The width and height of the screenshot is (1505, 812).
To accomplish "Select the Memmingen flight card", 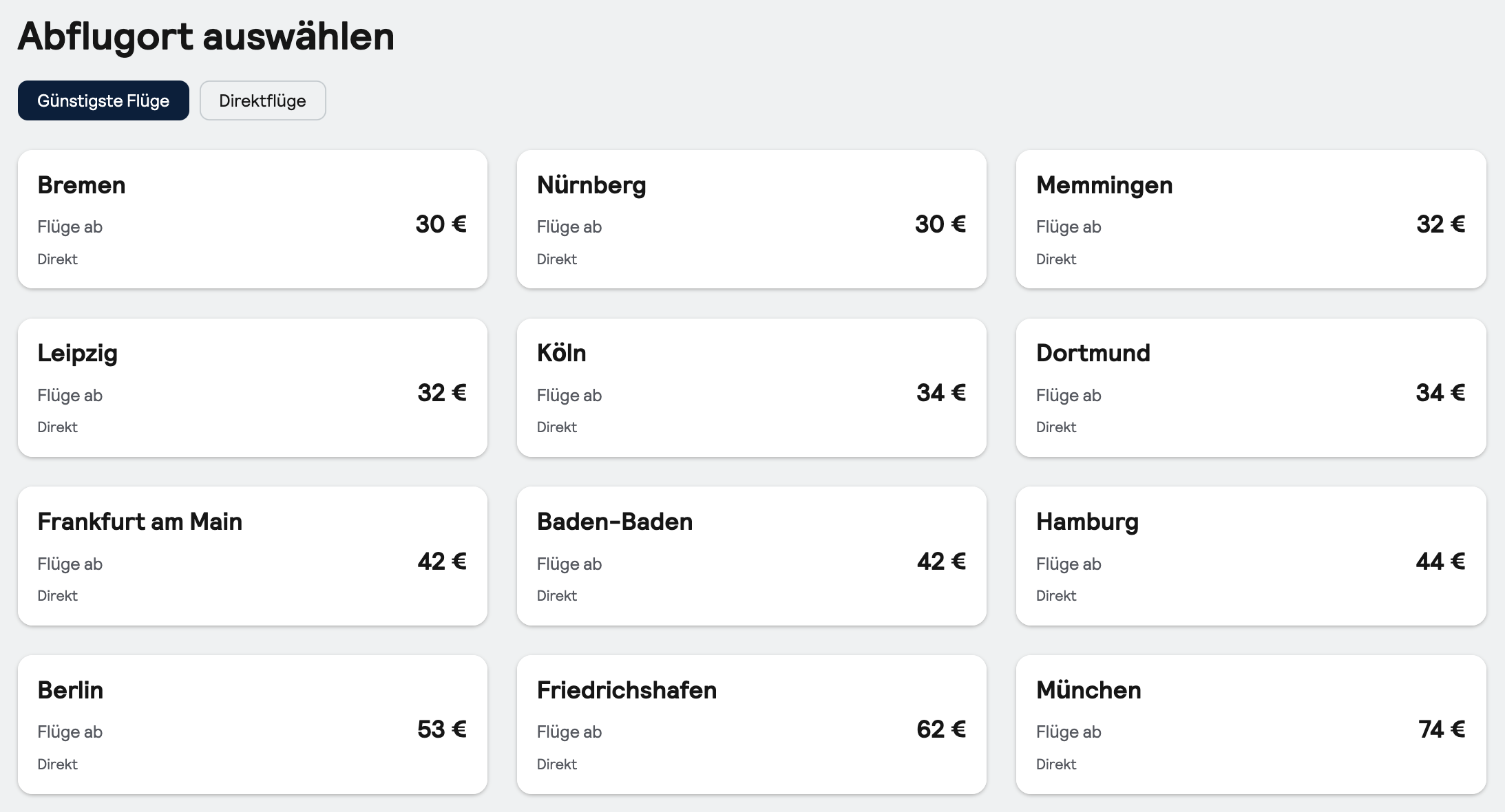I will pyautogui.click(x=1250, y=219).
